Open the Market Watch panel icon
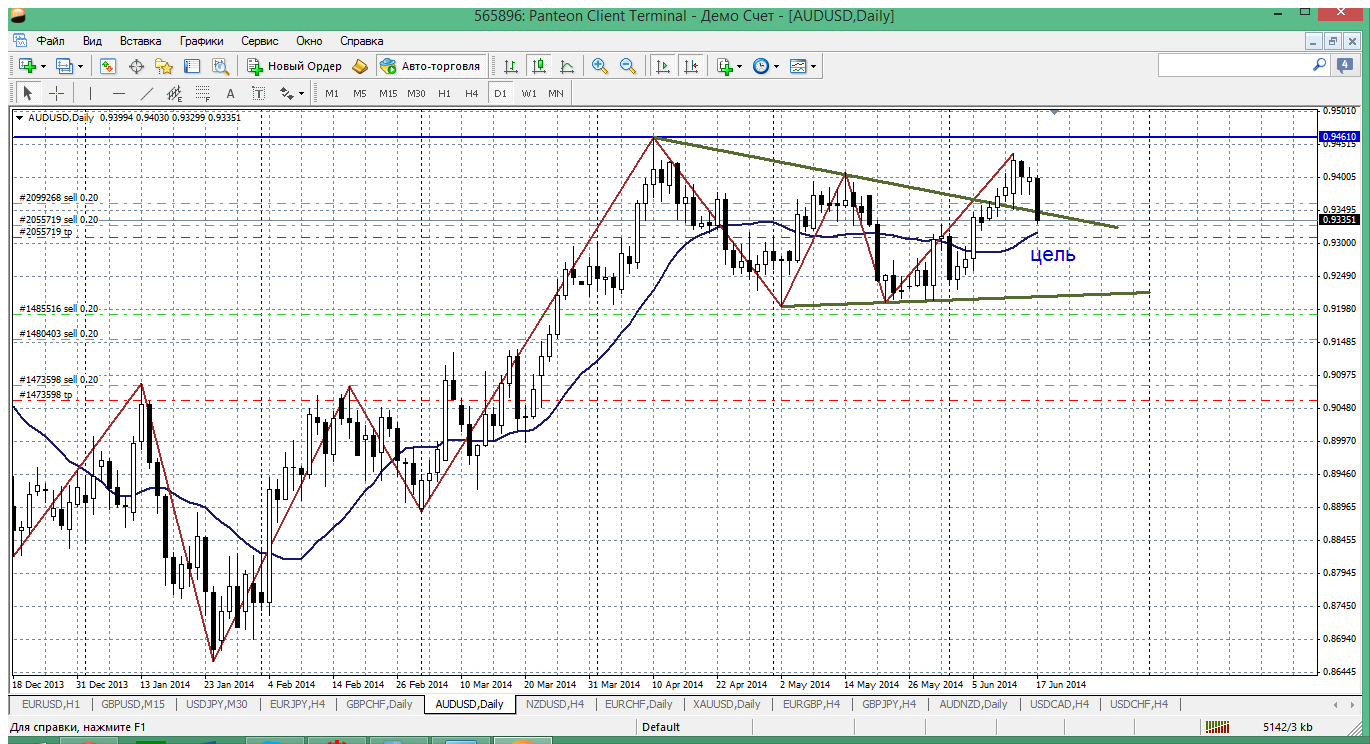 [x=108, y=66]
